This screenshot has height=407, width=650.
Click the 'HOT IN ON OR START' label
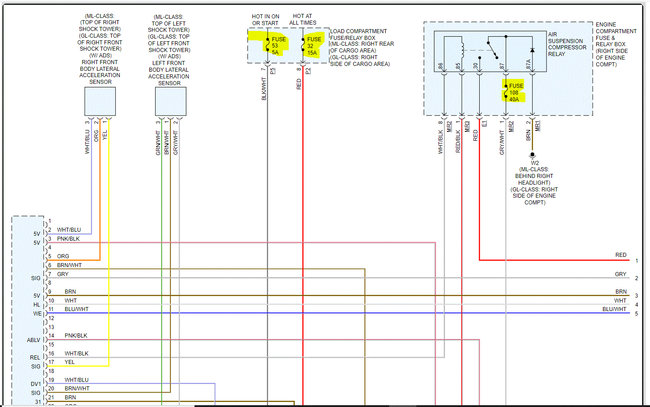pyautogui.click(x=265, y=19)
